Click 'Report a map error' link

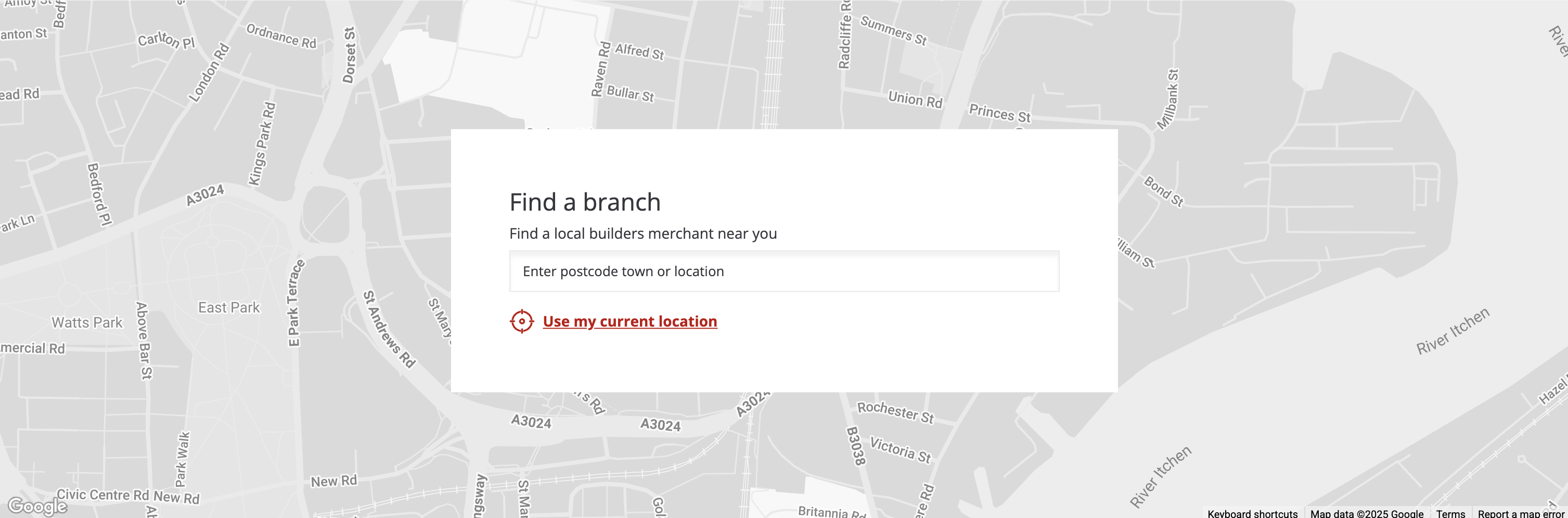click(1520, 513)
